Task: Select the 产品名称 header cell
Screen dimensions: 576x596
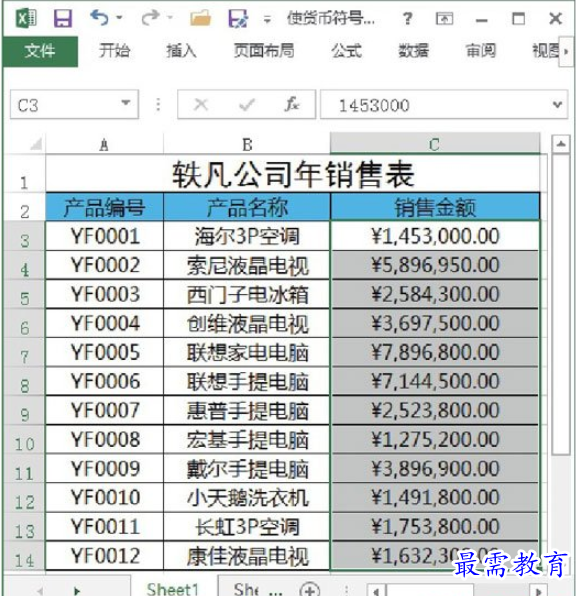Action: [247, 207]
